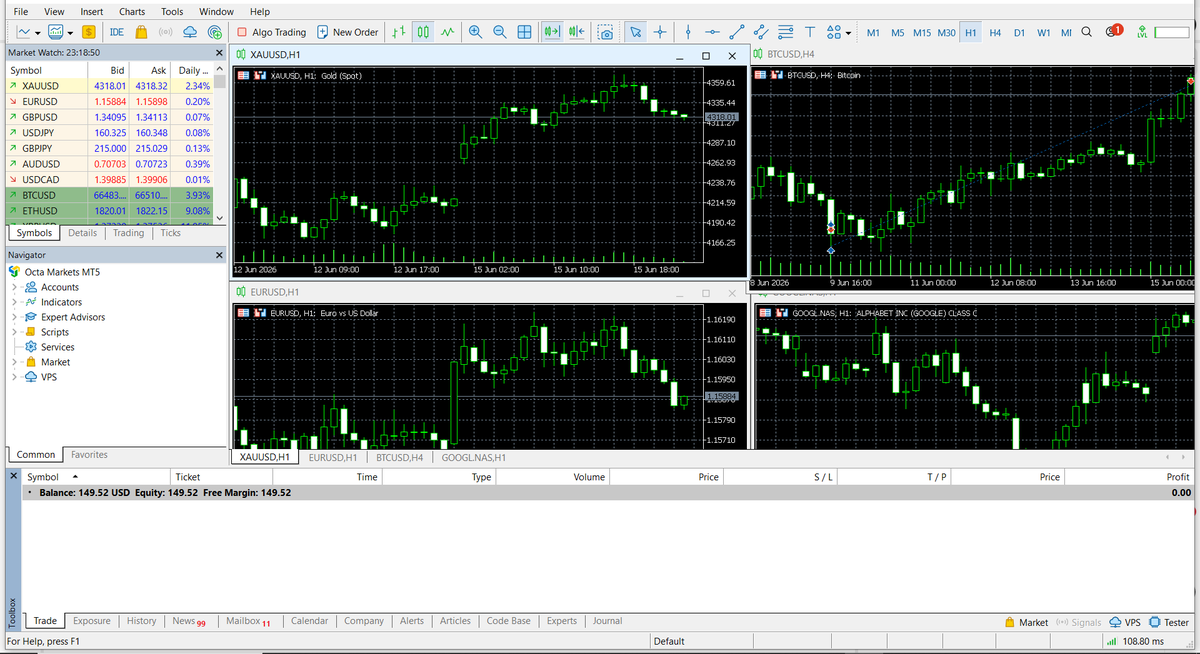This screenshot has height=654, width=1200.
Task: Expand Octa Markets MT5 node
Action: (x=60, y=272)
